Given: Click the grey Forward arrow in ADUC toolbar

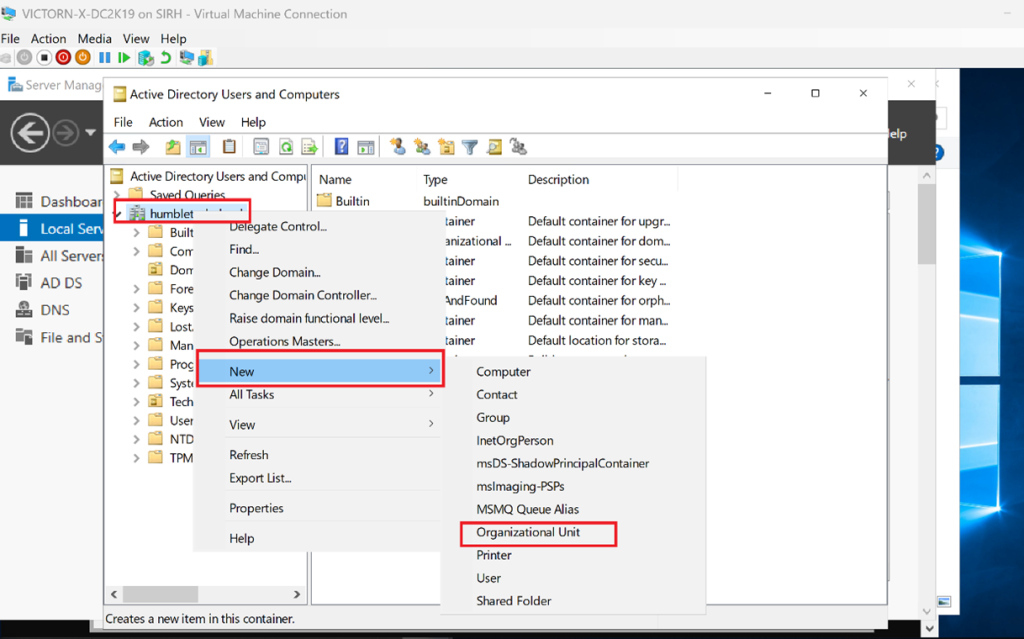Looking at the screenshot, I should (141, 147).
